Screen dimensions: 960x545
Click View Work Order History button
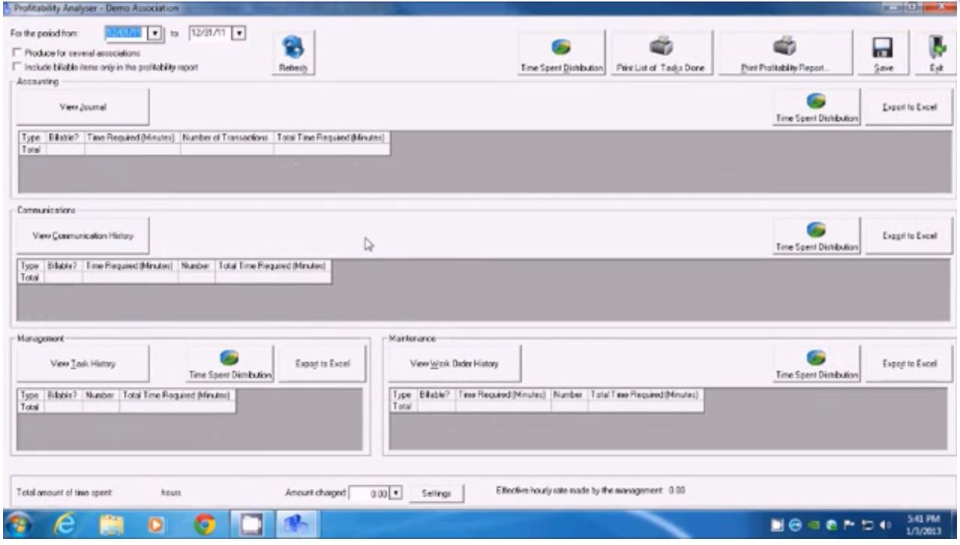point(454,364)
